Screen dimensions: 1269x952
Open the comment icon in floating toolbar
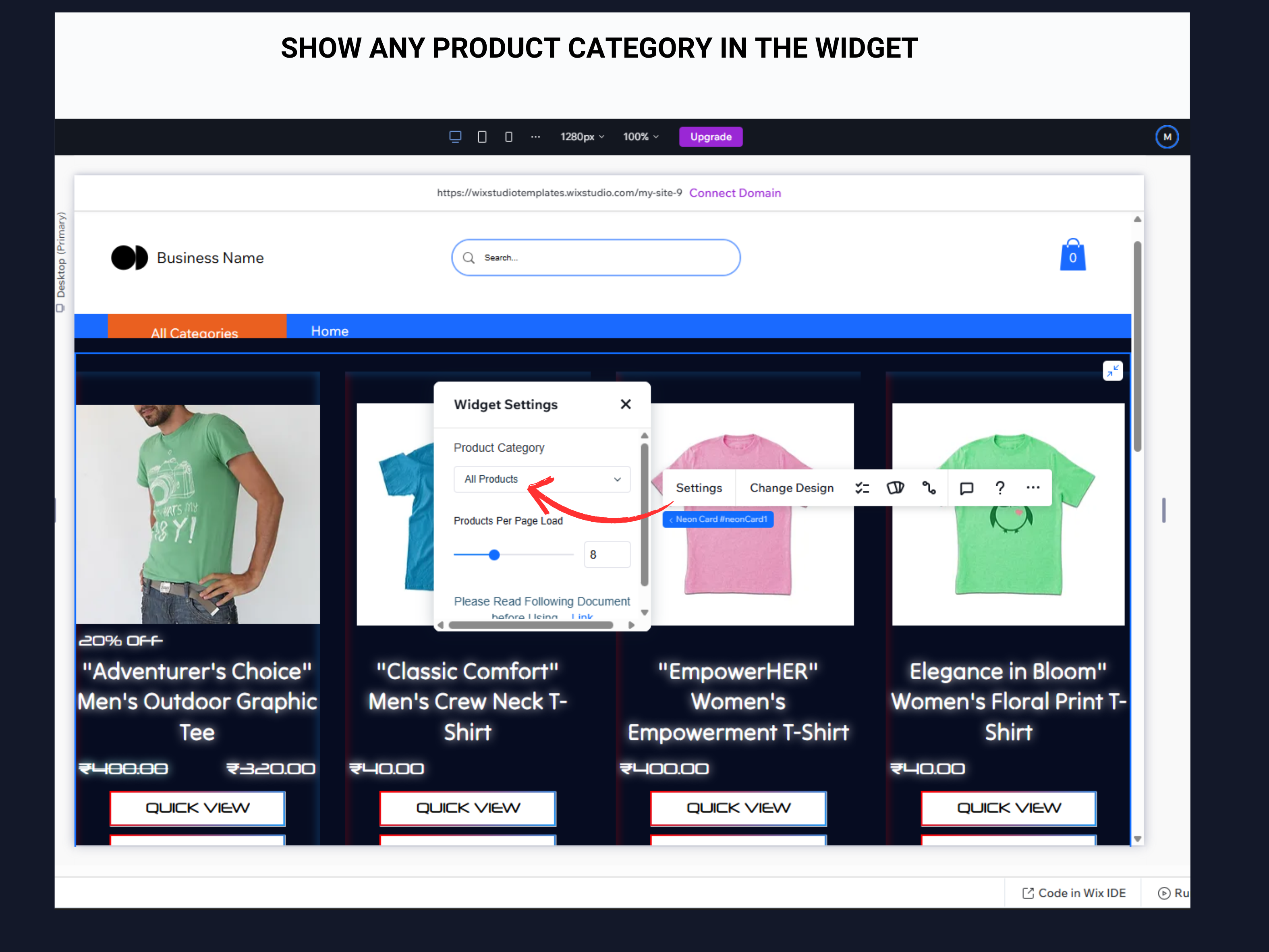click(967, 488)
